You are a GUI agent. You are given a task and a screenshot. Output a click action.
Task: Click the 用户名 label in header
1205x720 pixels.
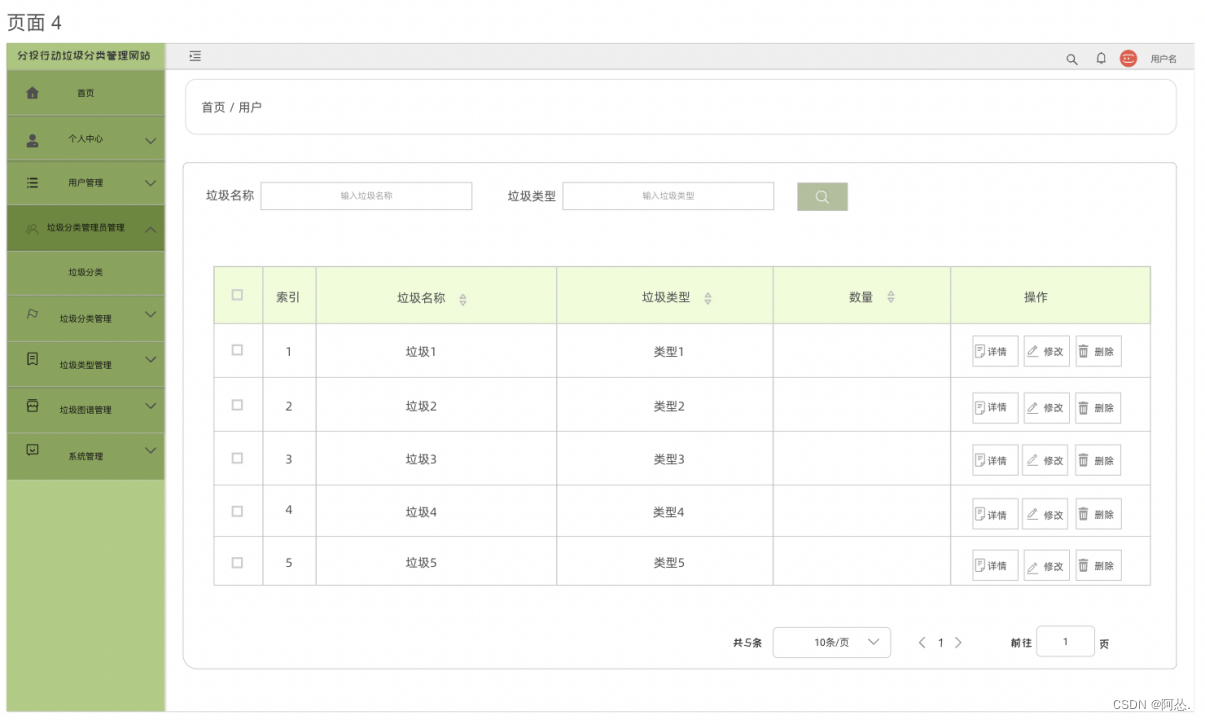pyautogui.click(x=1163, y=59)
